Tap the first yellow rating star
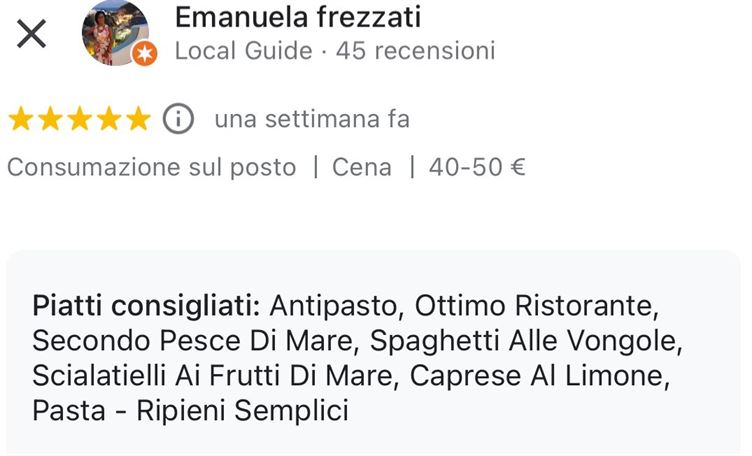752x456 pixels. pyautogui.click(x=21, y=120)
